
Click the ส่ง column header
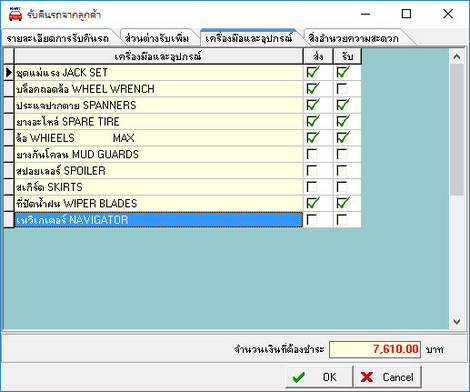[x=318, y=56]
